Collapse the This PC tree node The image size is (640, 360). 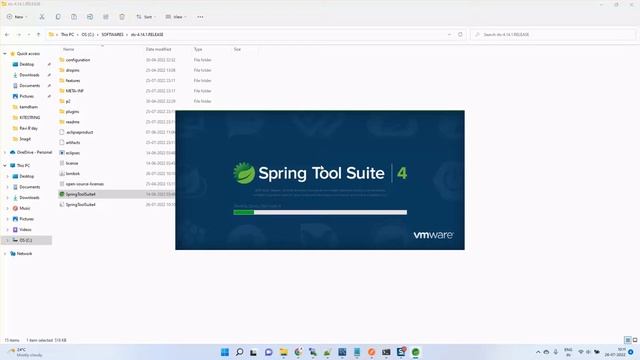(5, 166)
